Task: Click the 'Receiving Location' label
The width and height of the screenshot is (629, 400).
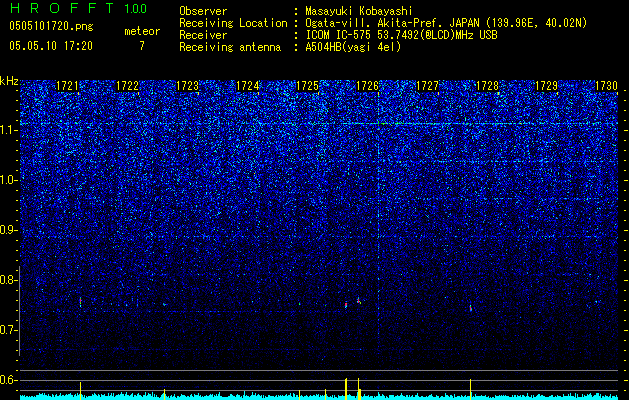Action: click(x=233, y=23)
